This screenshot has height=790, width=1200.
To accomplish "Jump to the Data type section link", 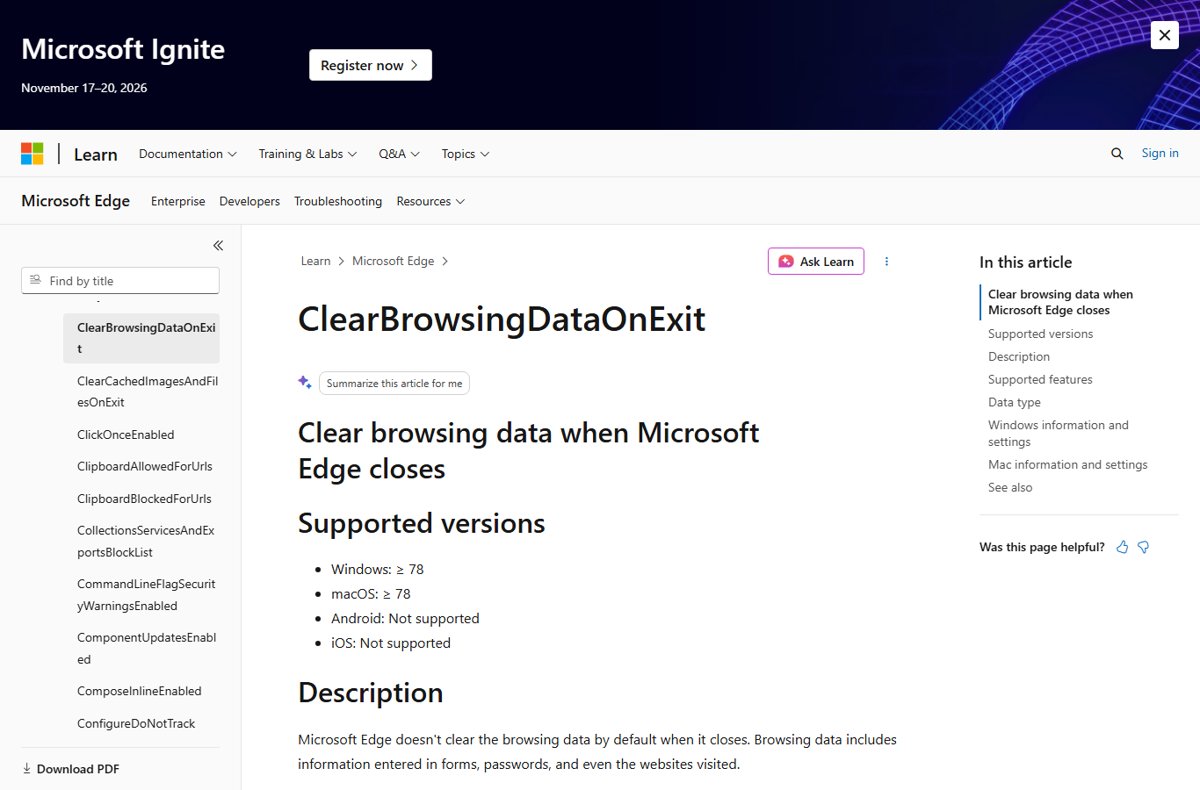I will click(x=1014, y=403).
